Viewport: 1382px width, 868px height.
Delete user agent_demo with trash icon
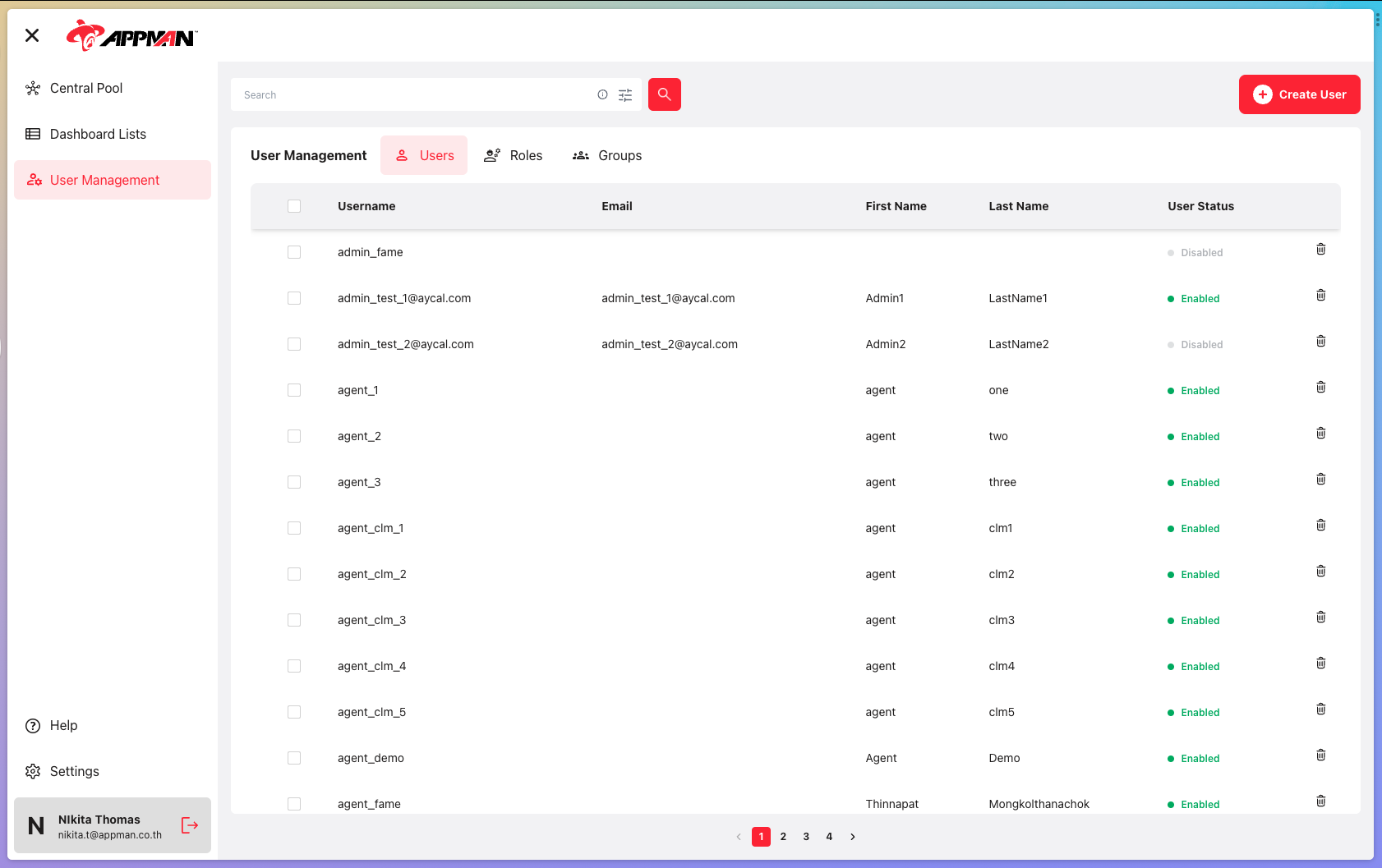pyautogui.click(x=1321, y=755)
